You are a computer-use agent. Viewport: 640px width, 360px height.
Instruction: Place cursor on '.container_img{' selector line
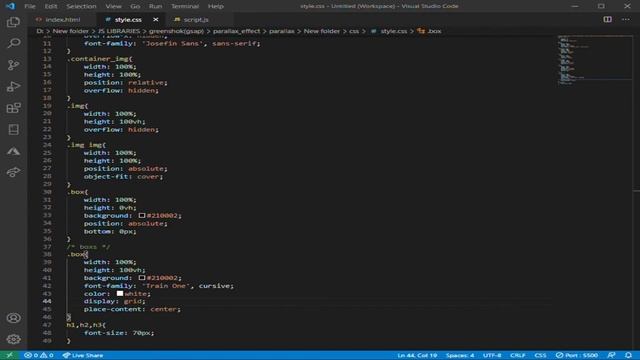coord(100,59)
